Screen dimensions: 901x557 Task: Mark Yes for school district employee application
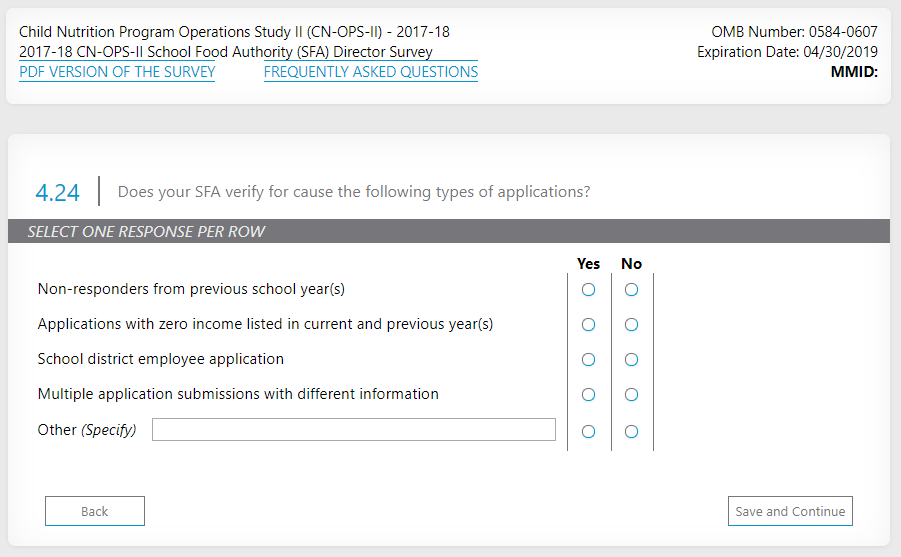(x=588, y=360)
